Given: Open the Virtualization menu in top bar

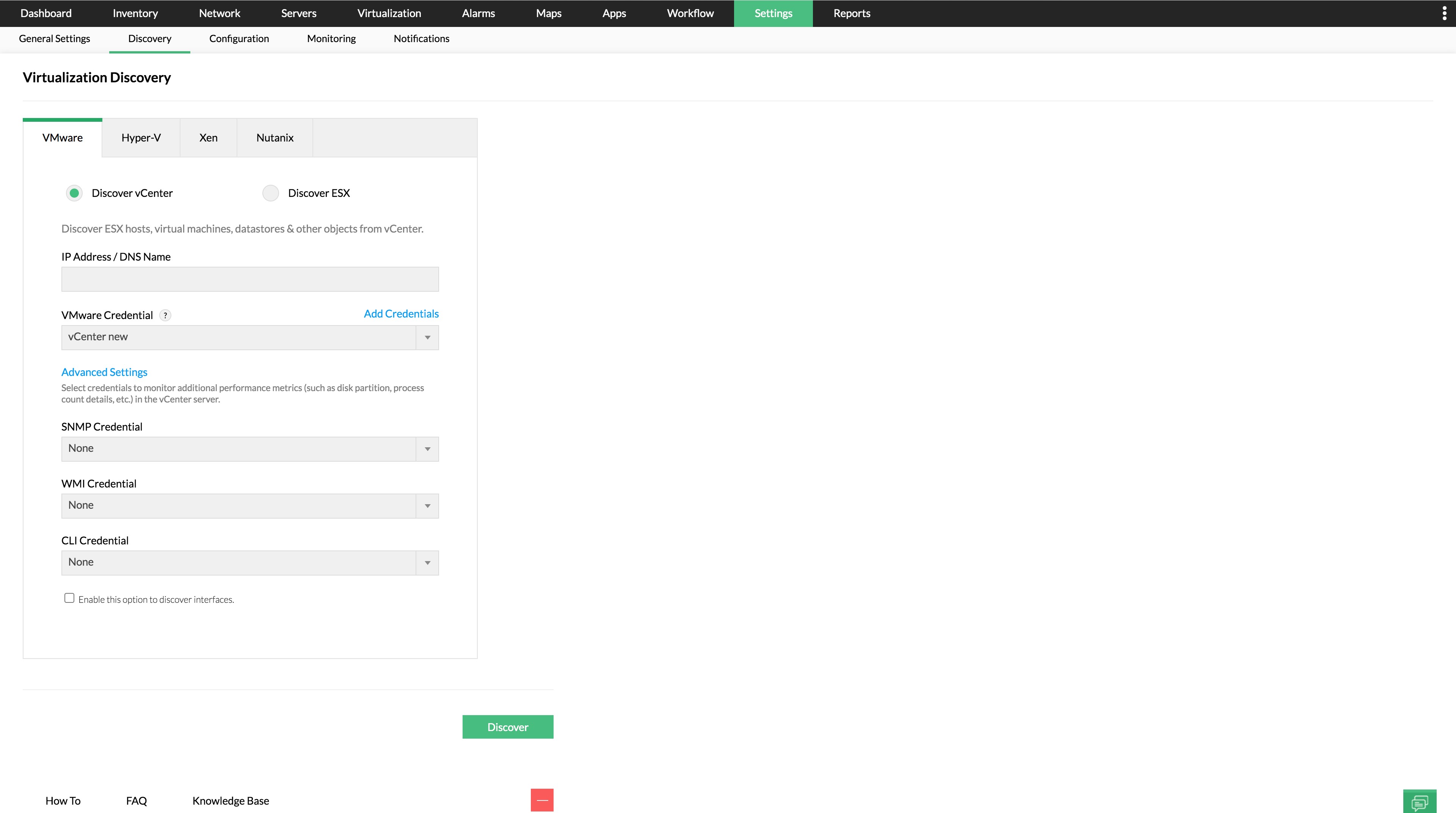Looking at the screenshot, I should 389,14.
